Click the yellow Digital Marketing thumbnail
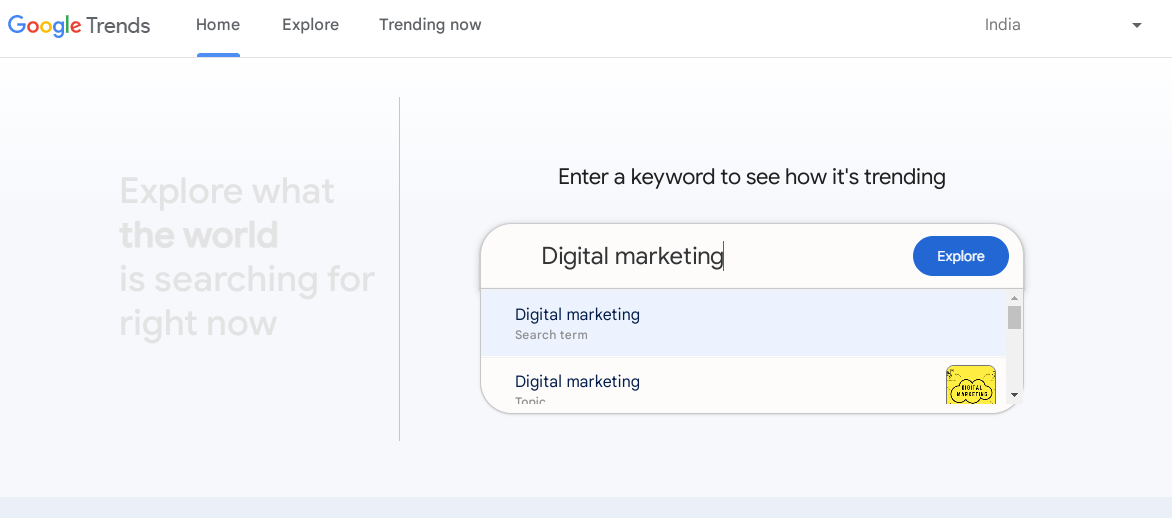Screen dimensions: 1172x518 point(970,385)
